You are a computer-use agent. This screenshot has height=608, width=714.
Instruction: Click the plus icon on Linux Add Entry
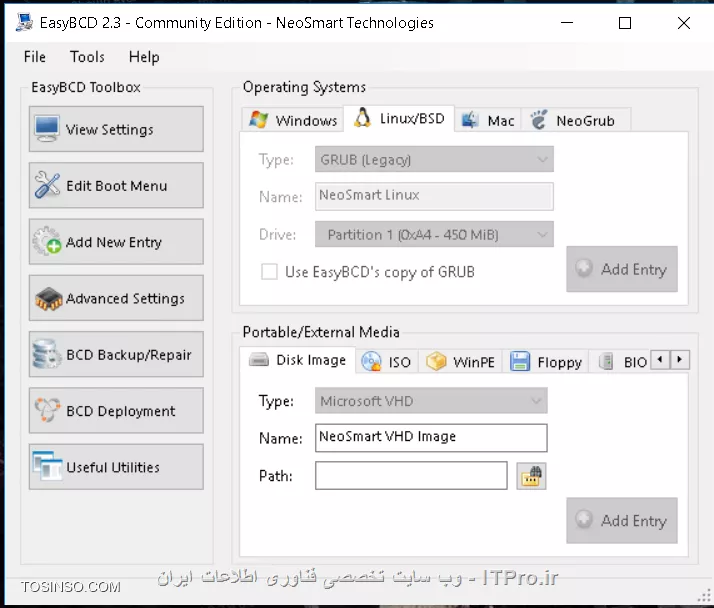click(584, 268)
